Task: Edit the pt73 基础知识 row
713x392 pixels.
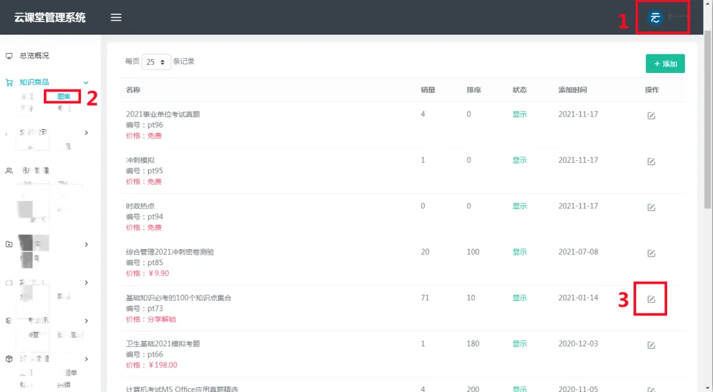Action: [651, 299]
